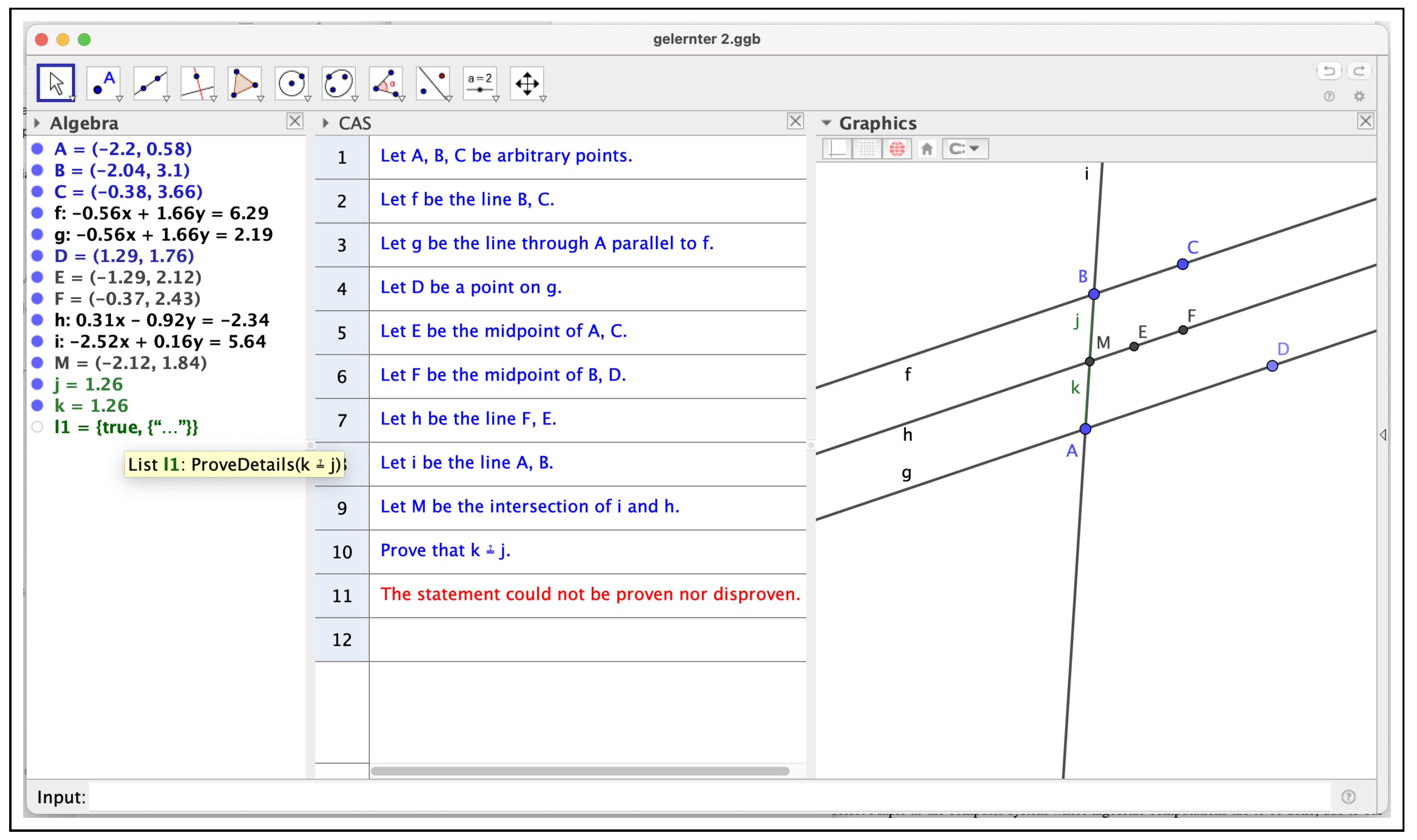Toggle visibility of list l1
This screenshot has height=840, width=1417.
coord(37,427)
